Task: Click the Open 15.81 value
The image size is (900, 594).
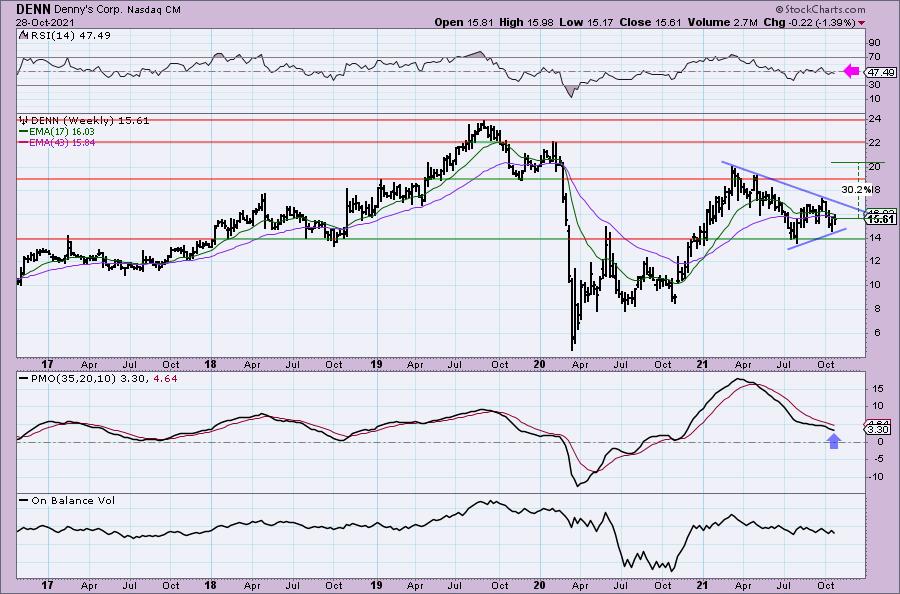Action: (x=464, y=22)
